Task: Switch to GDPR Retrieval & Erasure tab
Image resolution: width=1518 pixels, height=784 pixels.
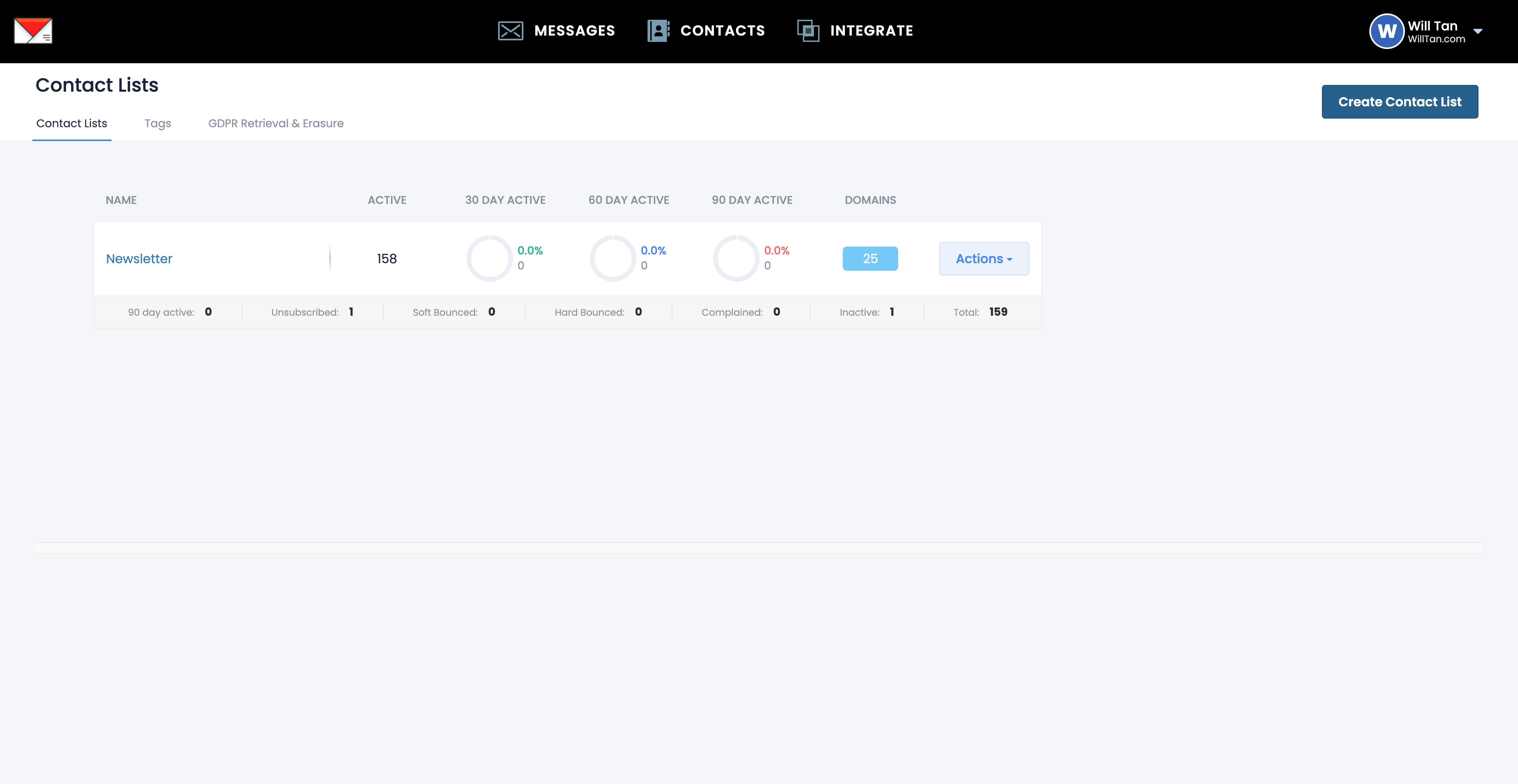Action: tap(276, 123)
